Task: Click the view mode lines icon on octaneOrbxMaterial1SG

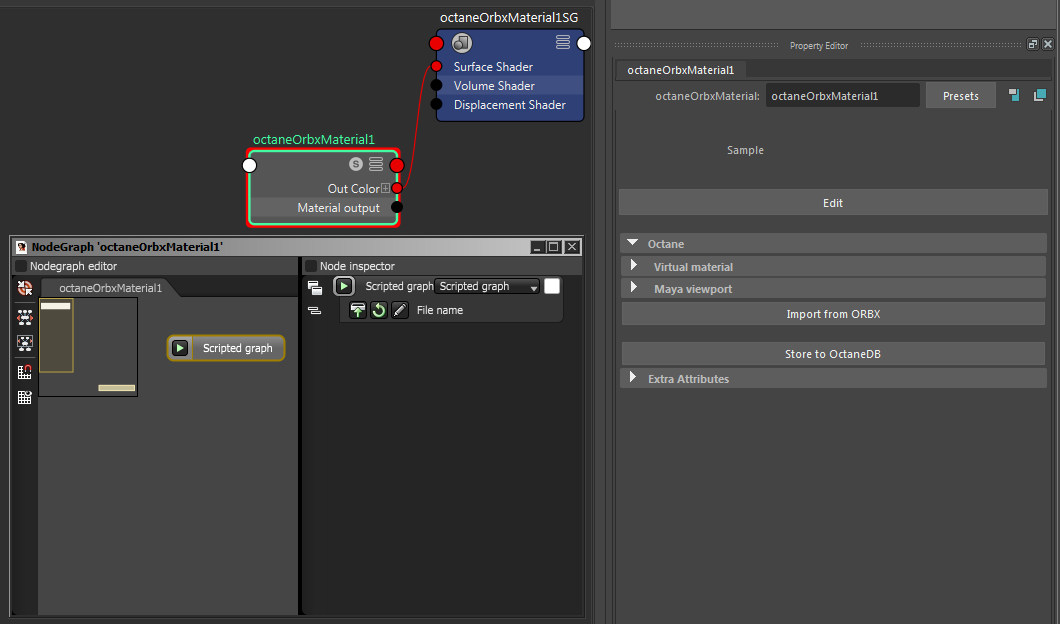Action: coord(562,43)
